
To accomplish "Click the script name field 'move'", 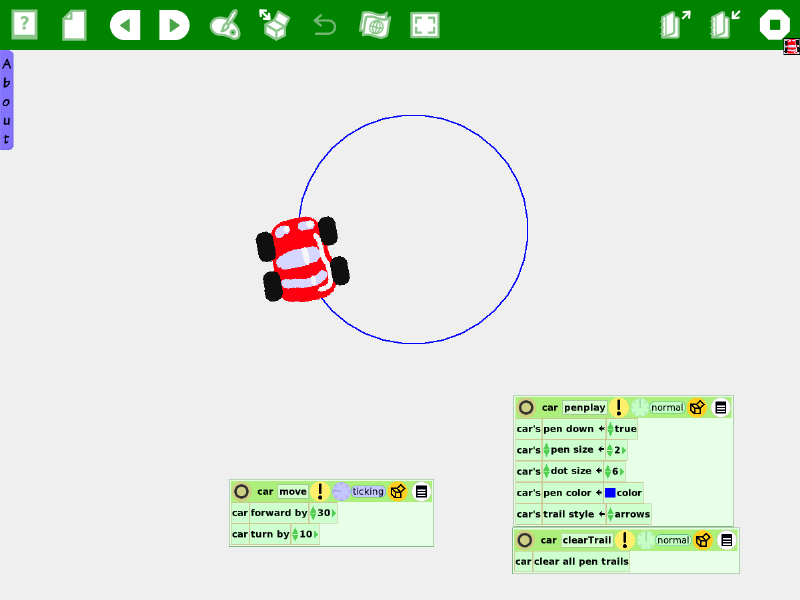I will click(x=293, y=491).
